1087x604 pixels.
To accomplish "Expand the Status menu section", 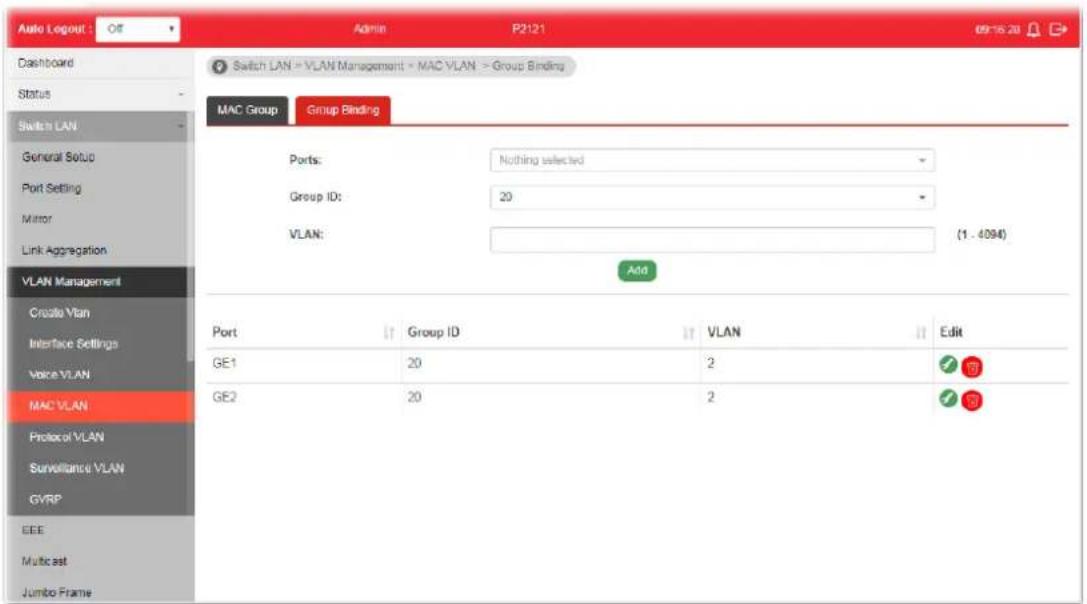I will 99,94.
